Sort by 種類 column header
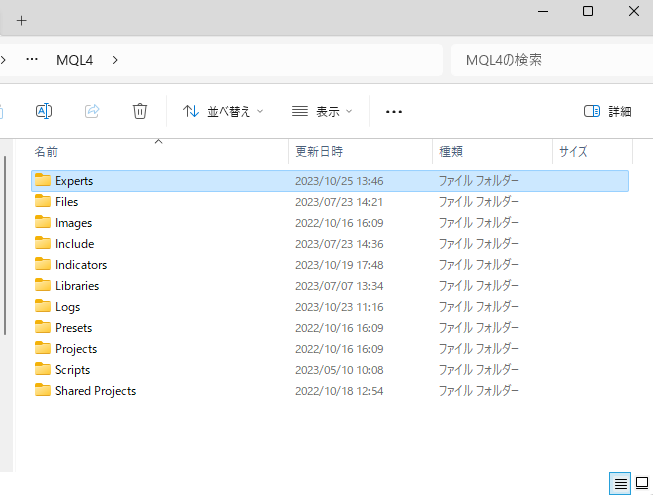Screen dimensions: 653x495 coord(451,152)
